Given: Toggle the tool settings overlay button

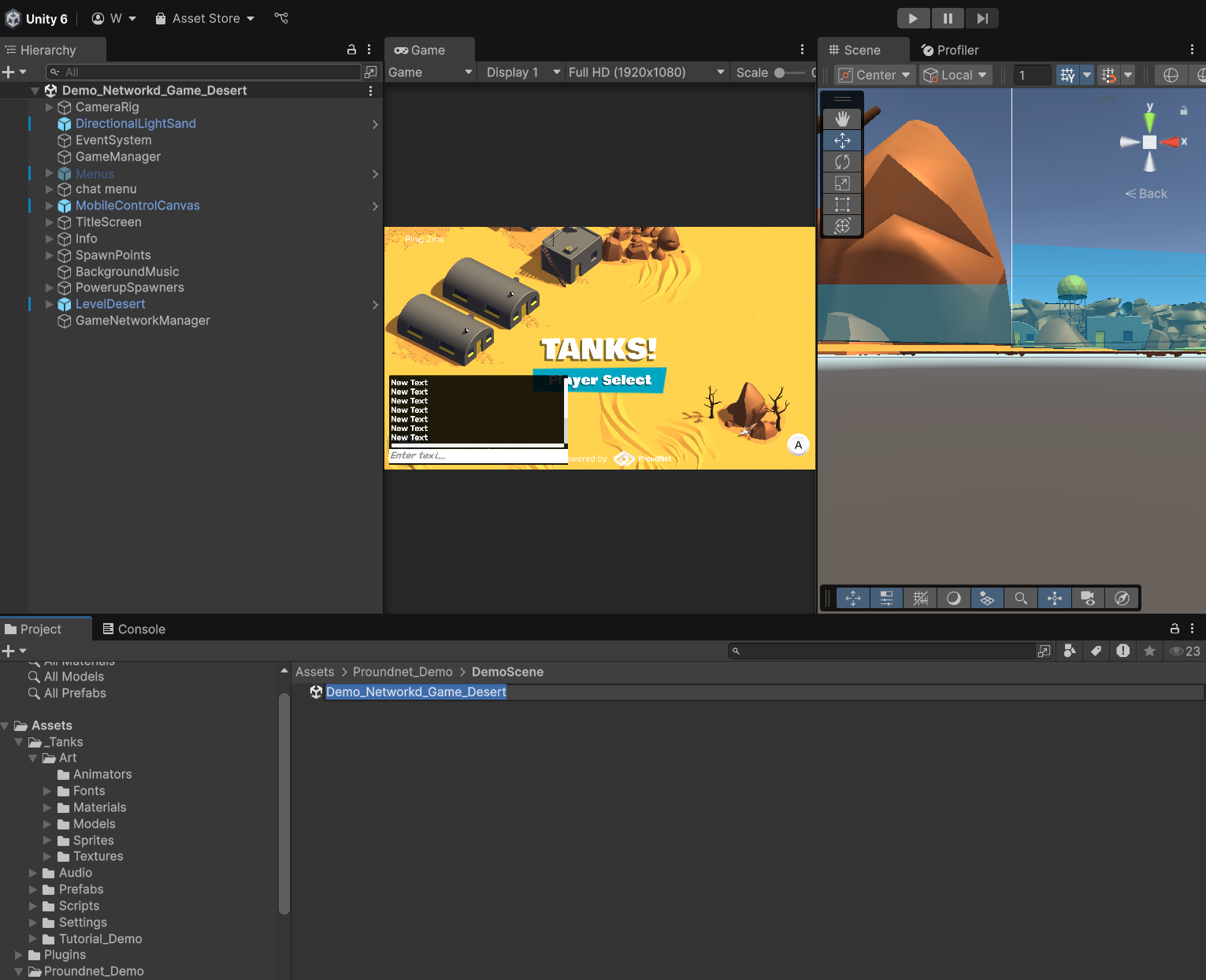Looking at the screenshot, I should (886, 599).
